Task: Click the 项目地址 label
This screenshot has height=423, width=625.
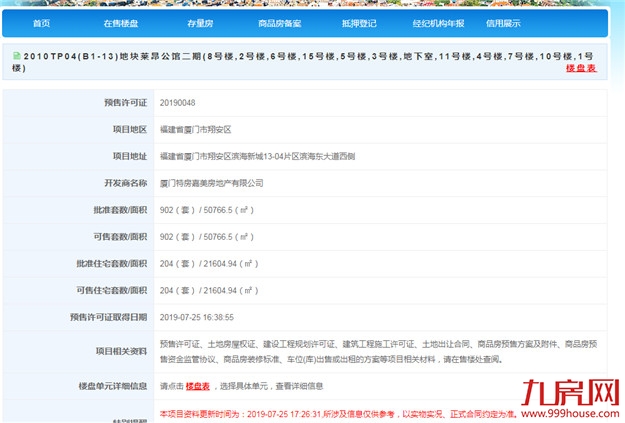Action: [130, 156]
